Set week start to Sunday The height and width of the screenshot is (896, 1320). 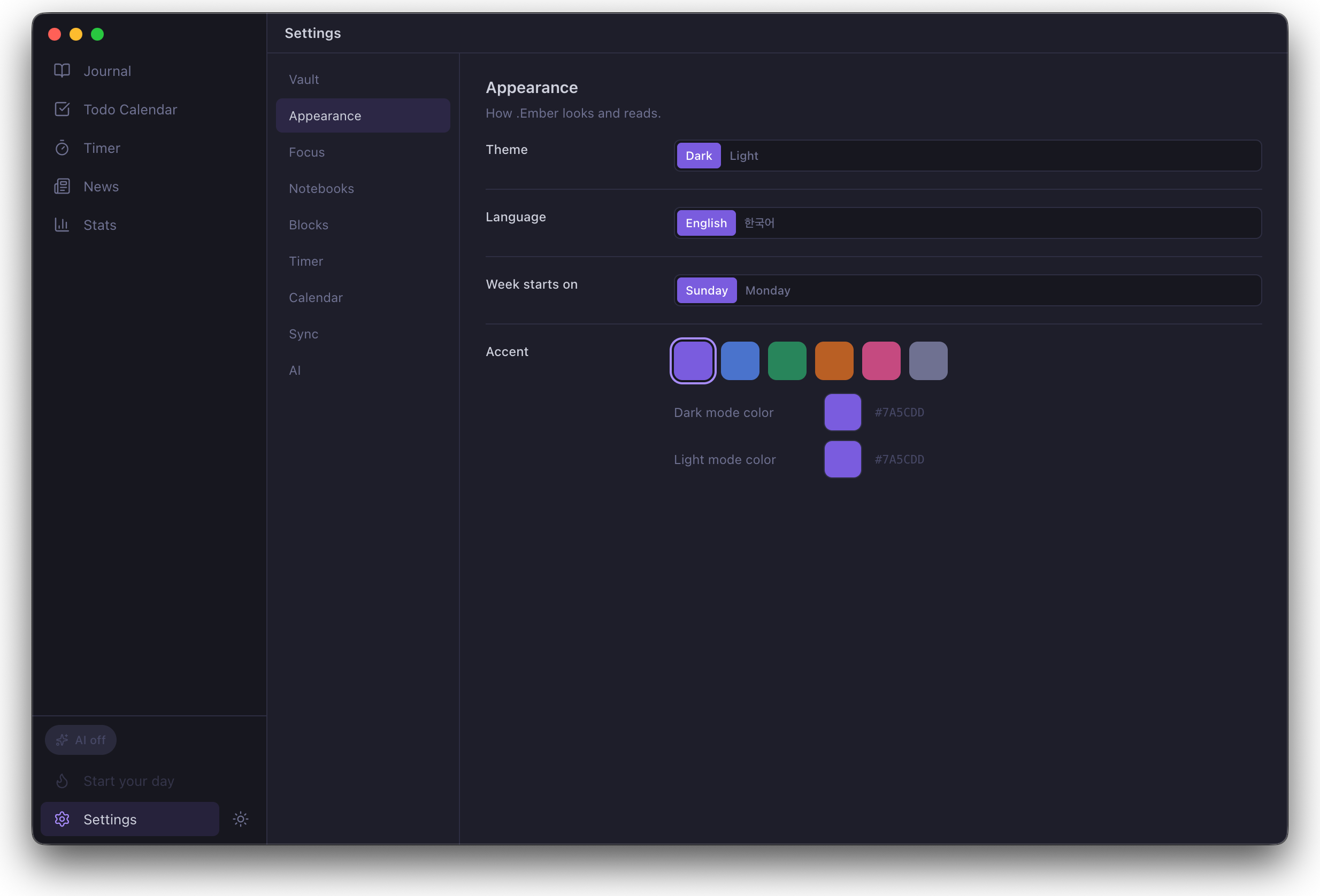click(707, 291)
